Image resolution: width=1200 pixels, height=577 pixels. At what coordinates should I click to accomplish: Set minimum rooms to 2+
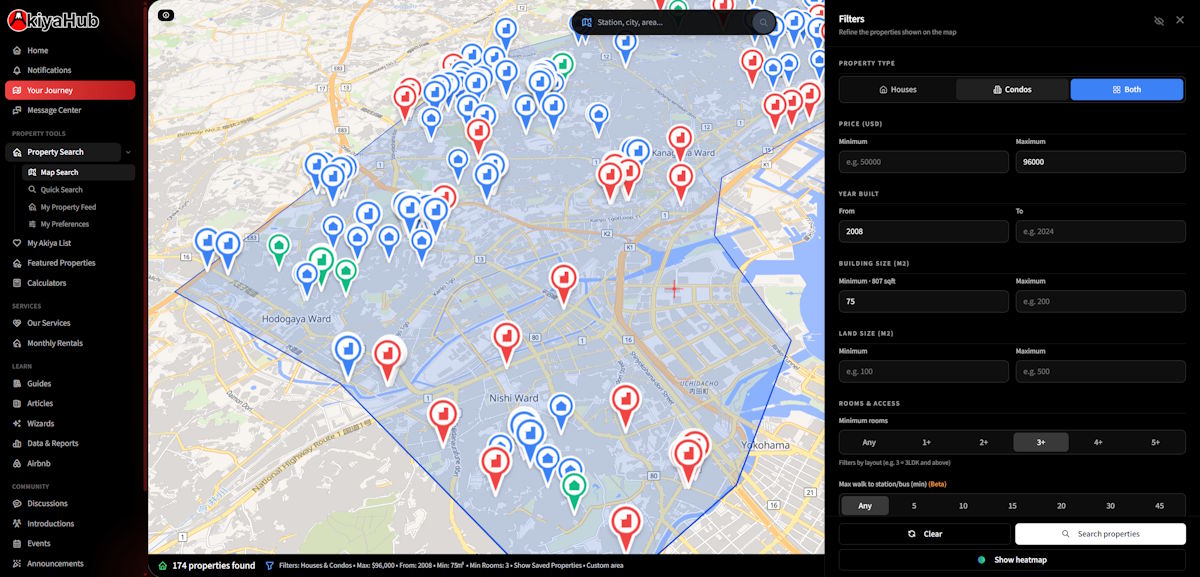click(984, 442)
